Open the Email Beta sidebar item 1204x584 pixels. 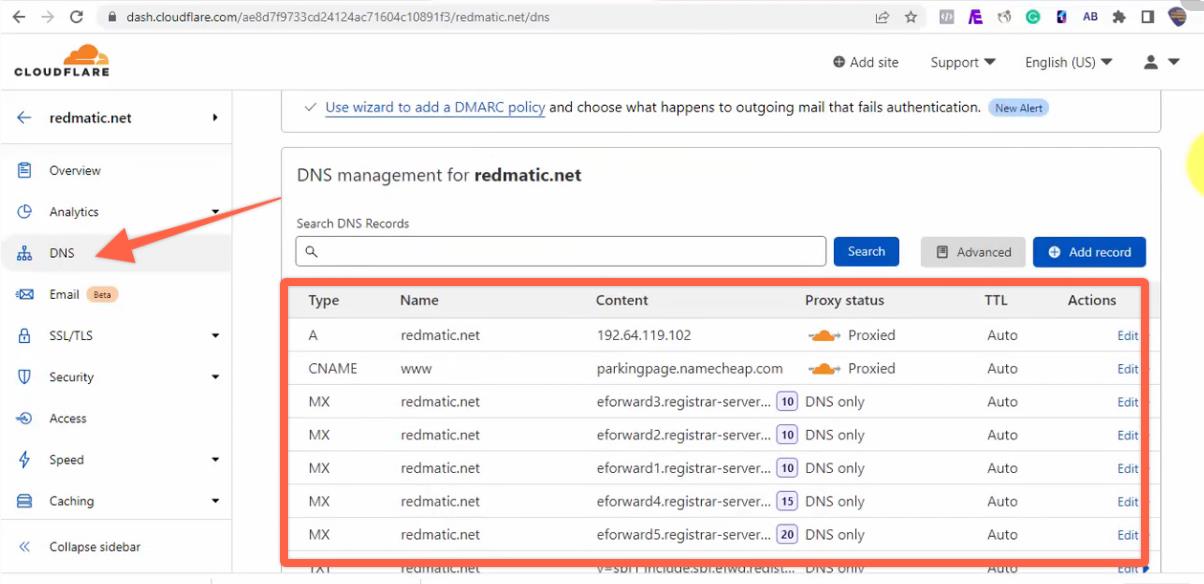(116, 294)
